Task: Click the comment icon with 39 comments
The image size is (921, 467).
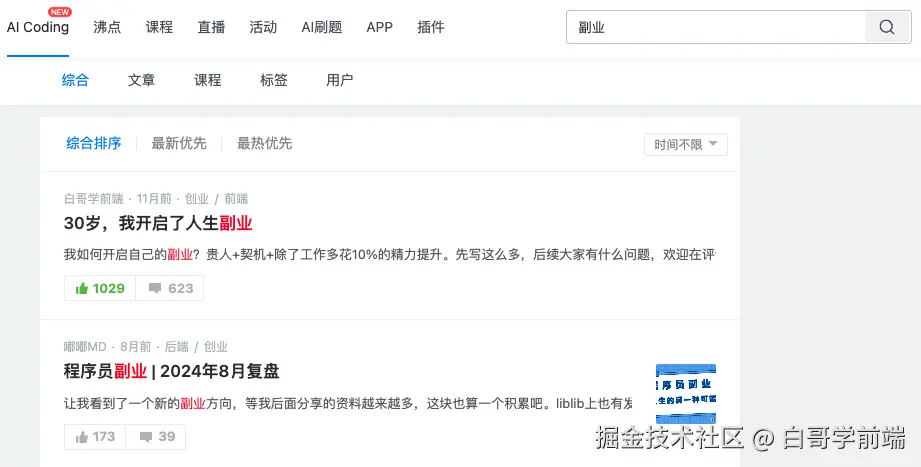Action: tap(146, 437)
